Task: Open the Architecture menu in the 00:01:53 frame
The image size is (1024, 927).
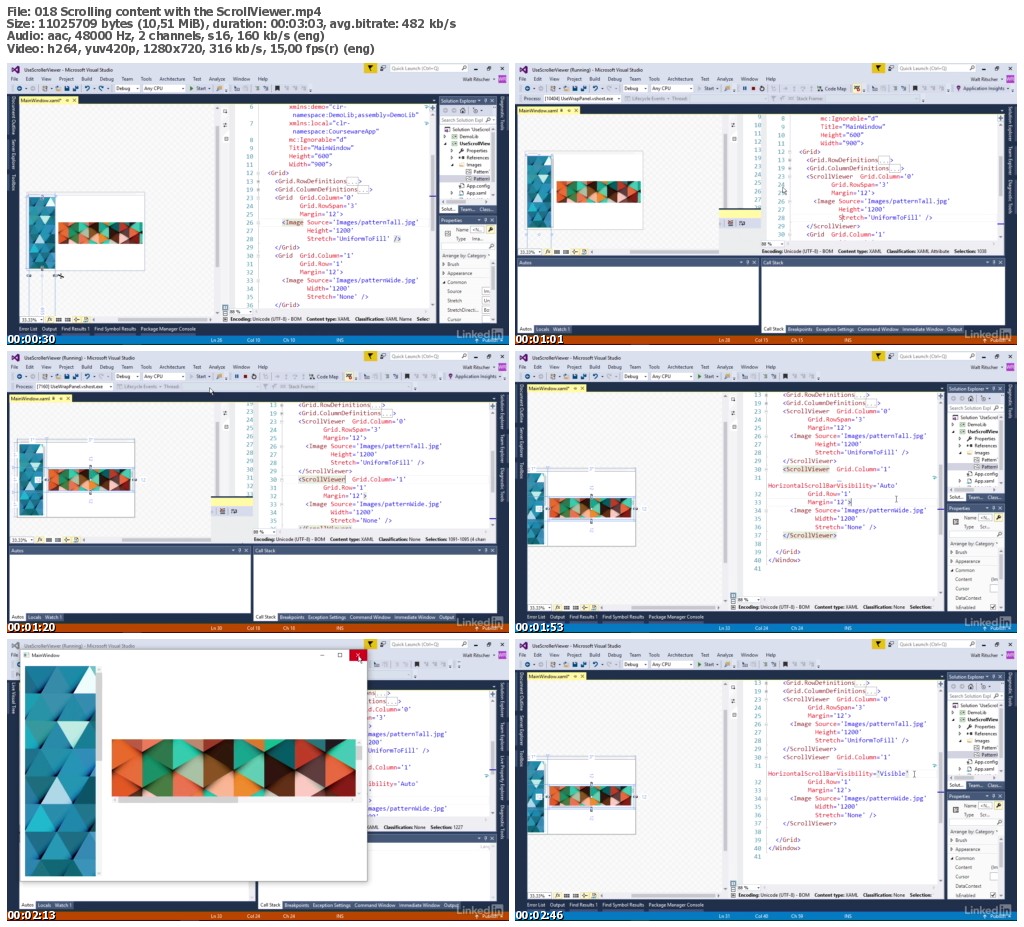Action: [x=680, y=366]
